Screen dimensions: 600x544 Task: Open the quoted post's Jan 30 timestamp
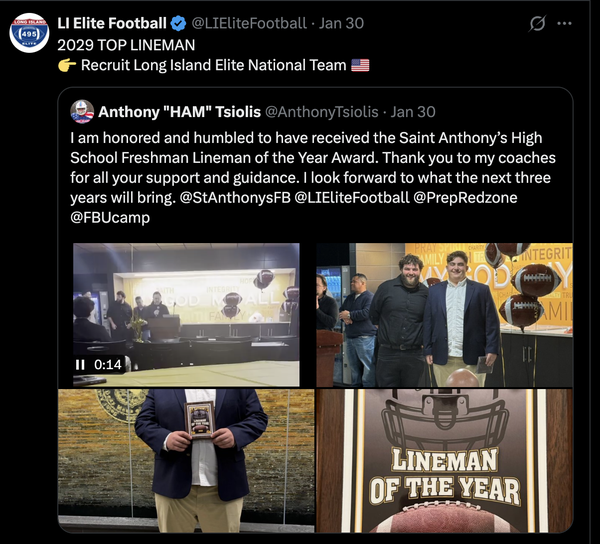coord(413,112)
